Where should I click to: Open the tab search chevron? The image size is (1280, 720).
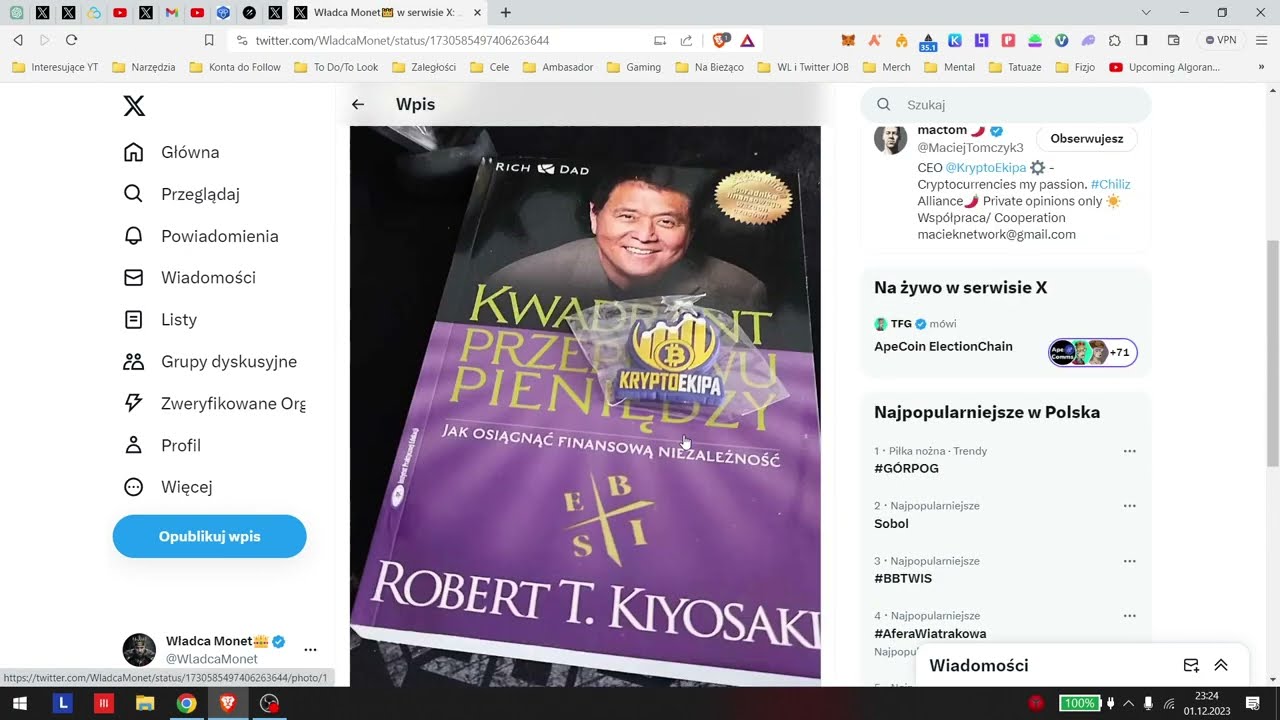[1146, 13]
